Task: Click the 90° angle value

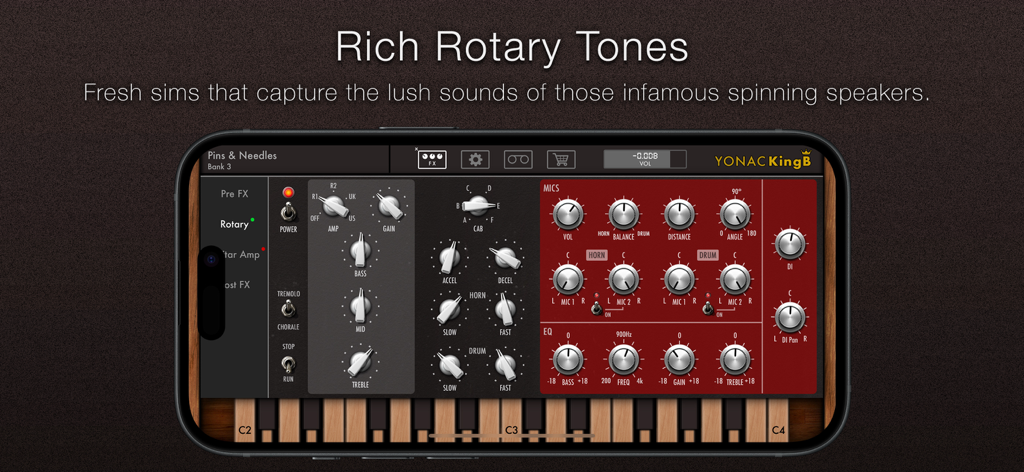Action: coord(736,192)
